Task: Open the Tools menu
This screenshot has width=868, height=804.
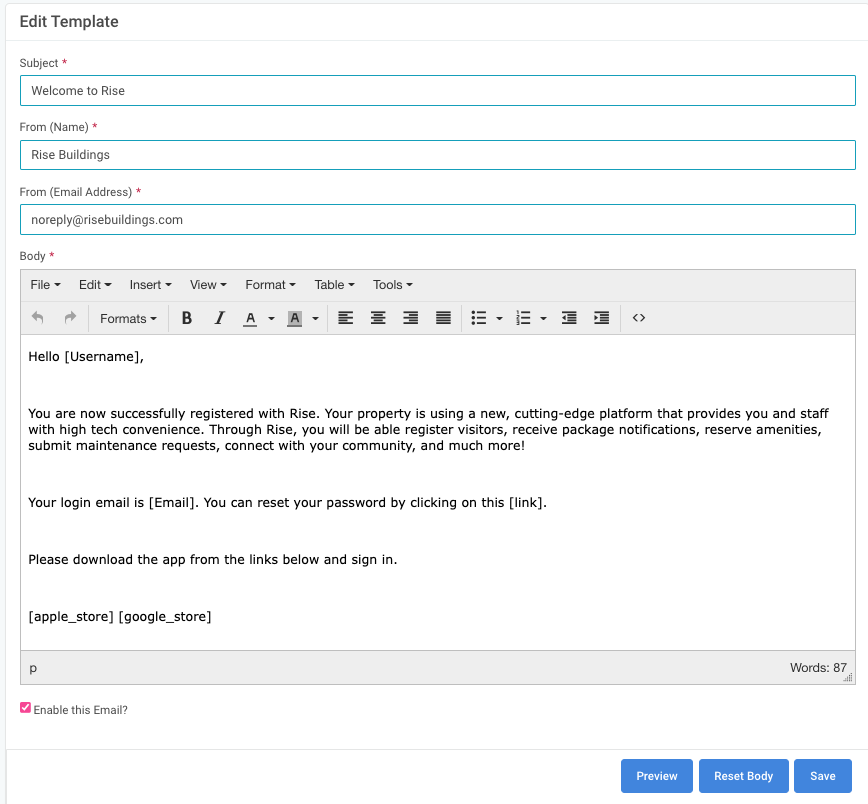Action: click(x=392, y=285)
